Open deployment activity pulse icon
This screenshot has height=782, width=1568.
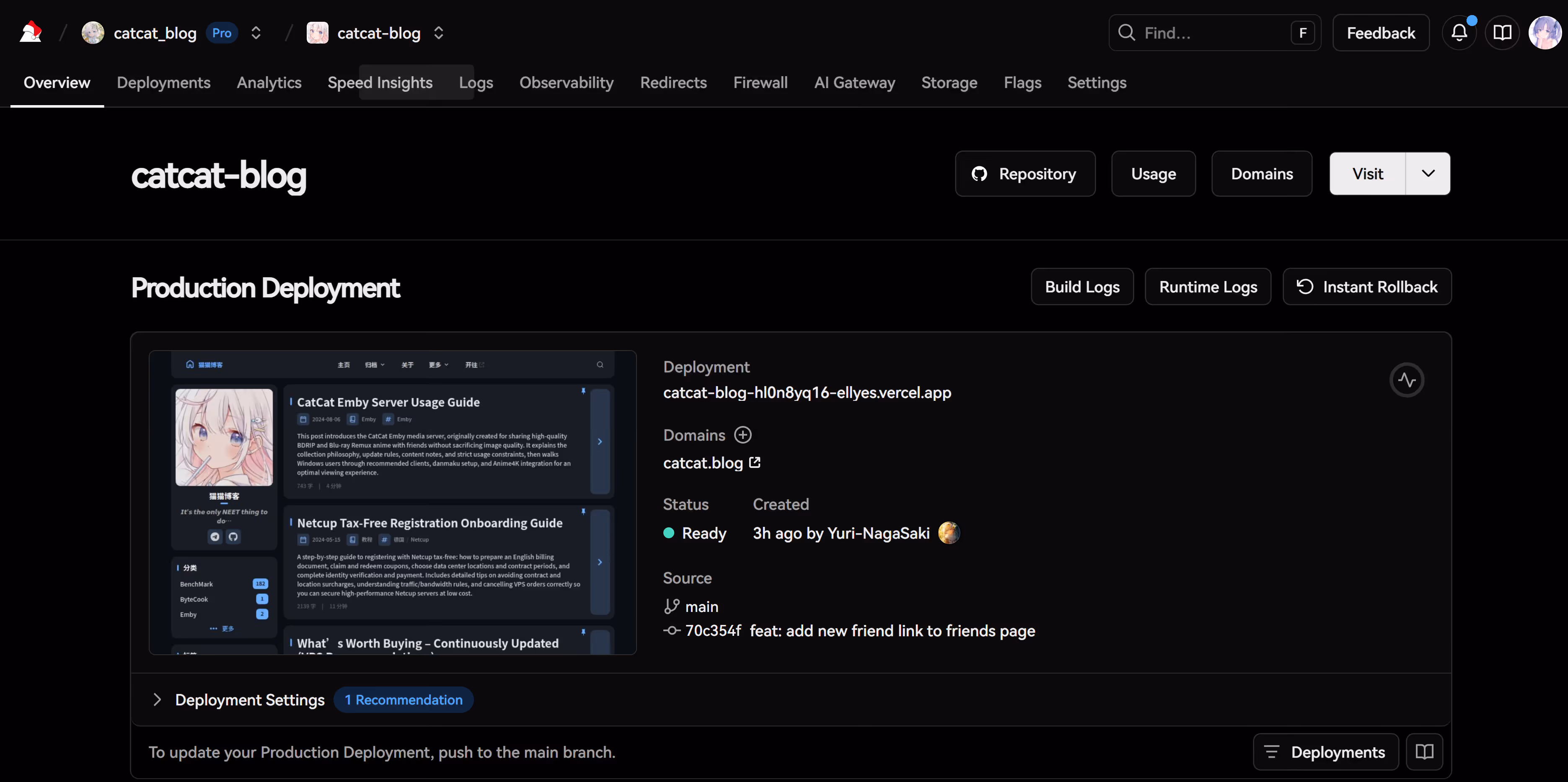pos(1406,380)
